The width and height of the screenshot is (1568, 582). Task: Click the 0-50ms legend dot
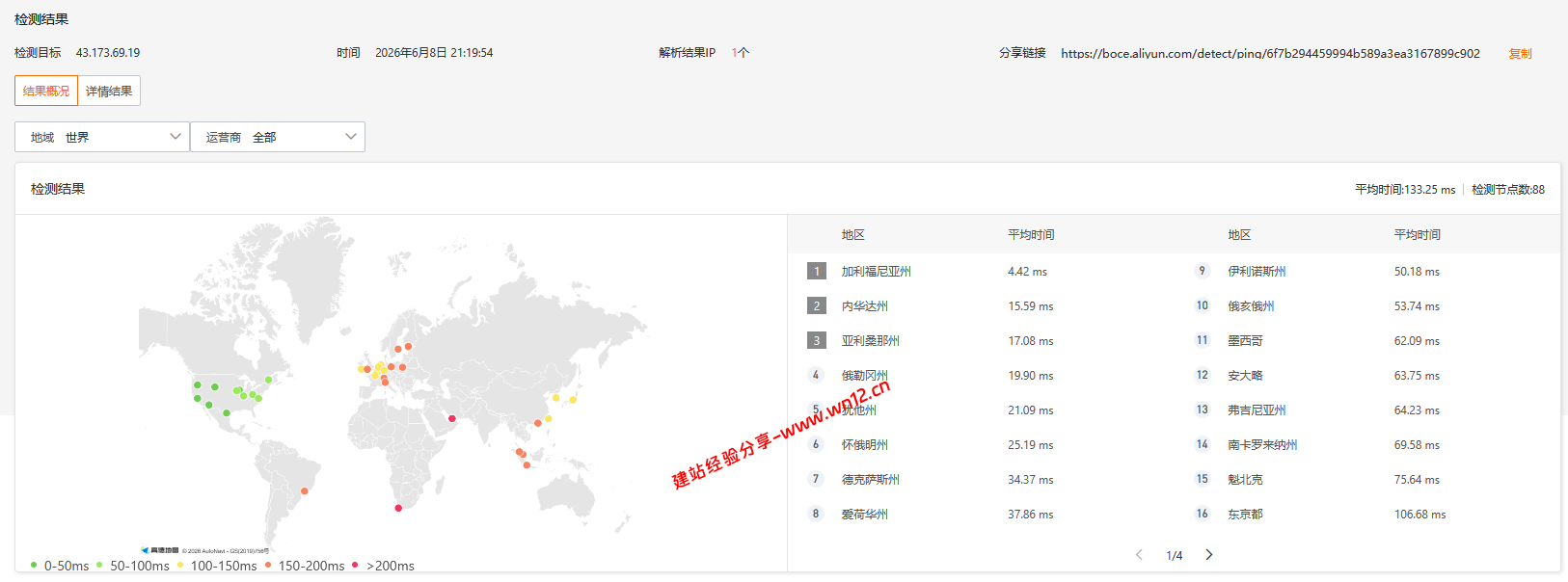(x=34, y=565)
